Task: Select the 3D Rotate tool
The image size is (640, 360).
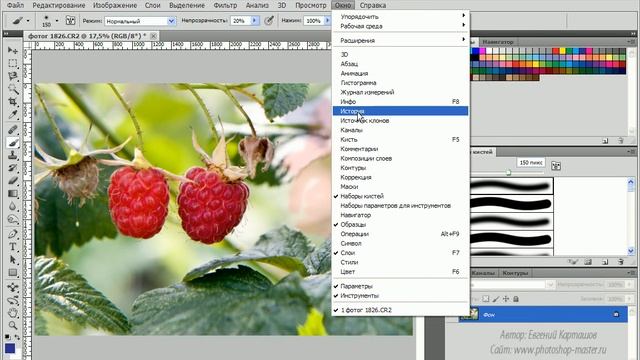Action: point(13,287)
